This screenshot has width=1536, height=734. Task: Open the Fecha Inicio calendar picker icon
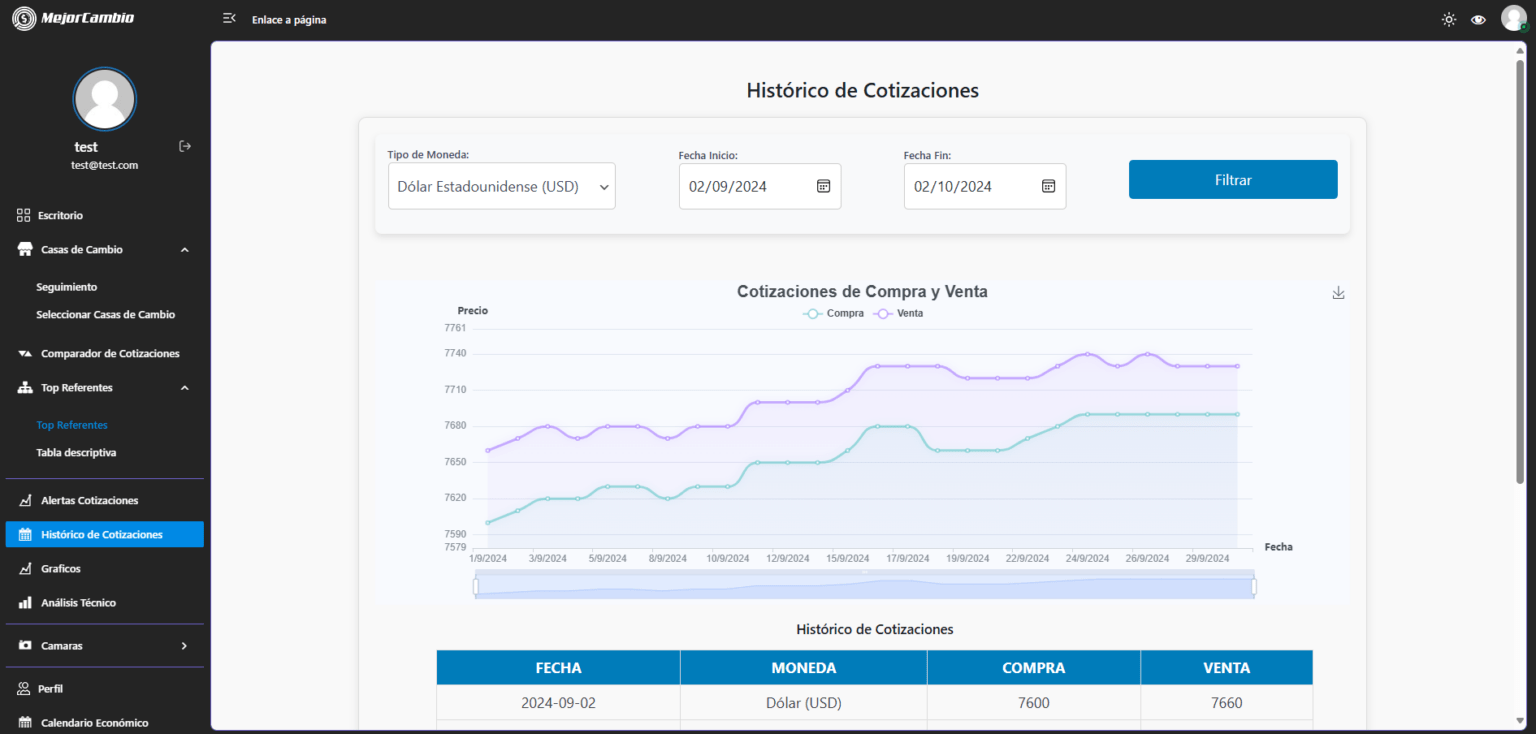(824, 186)
